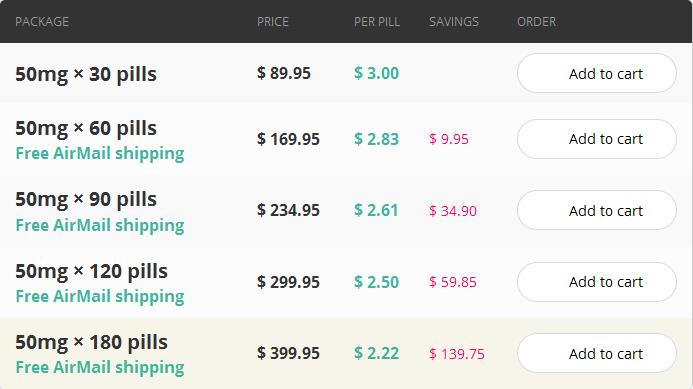This screenshot has width=693, height=389.
Task: Add 50mg × 30 pills to cart
Action: [x=597, y=73]
